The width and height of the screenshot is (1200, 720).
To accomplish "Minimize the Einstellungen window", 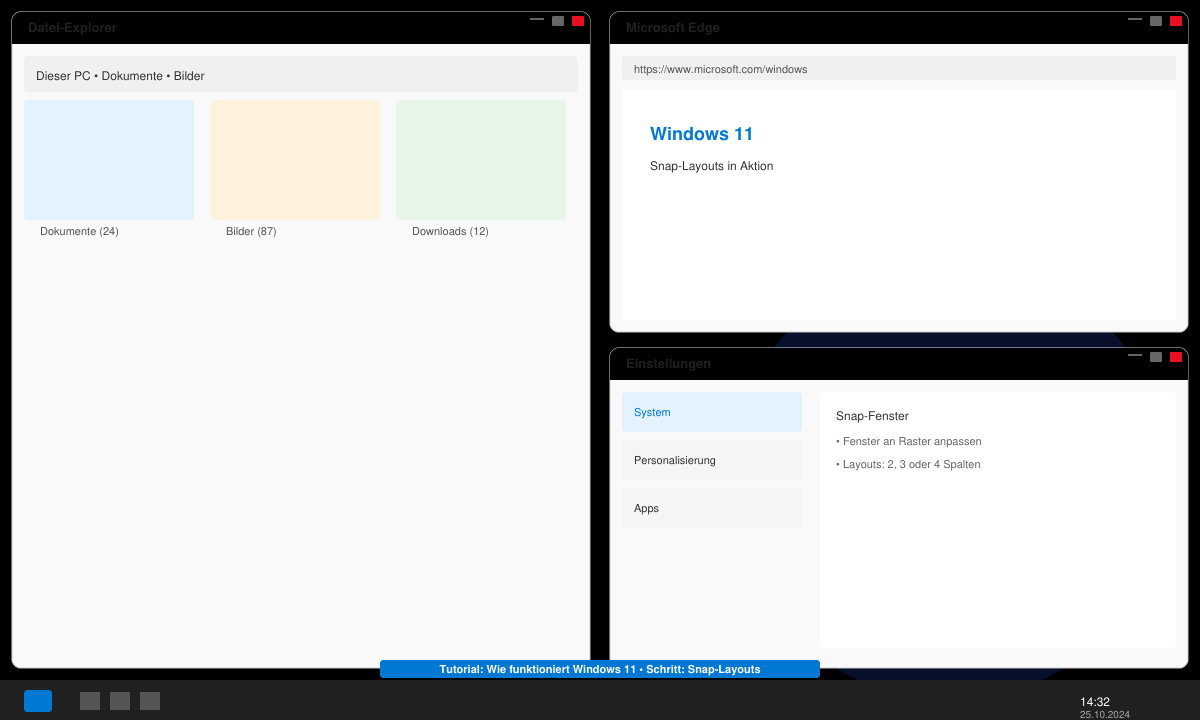I will coord(1135,355).
